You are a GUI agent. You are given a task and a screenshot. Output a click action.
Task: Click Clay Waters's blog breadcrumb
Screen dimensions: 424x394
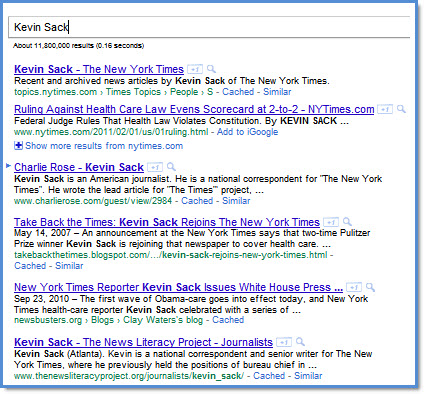[x=163, y=320]
